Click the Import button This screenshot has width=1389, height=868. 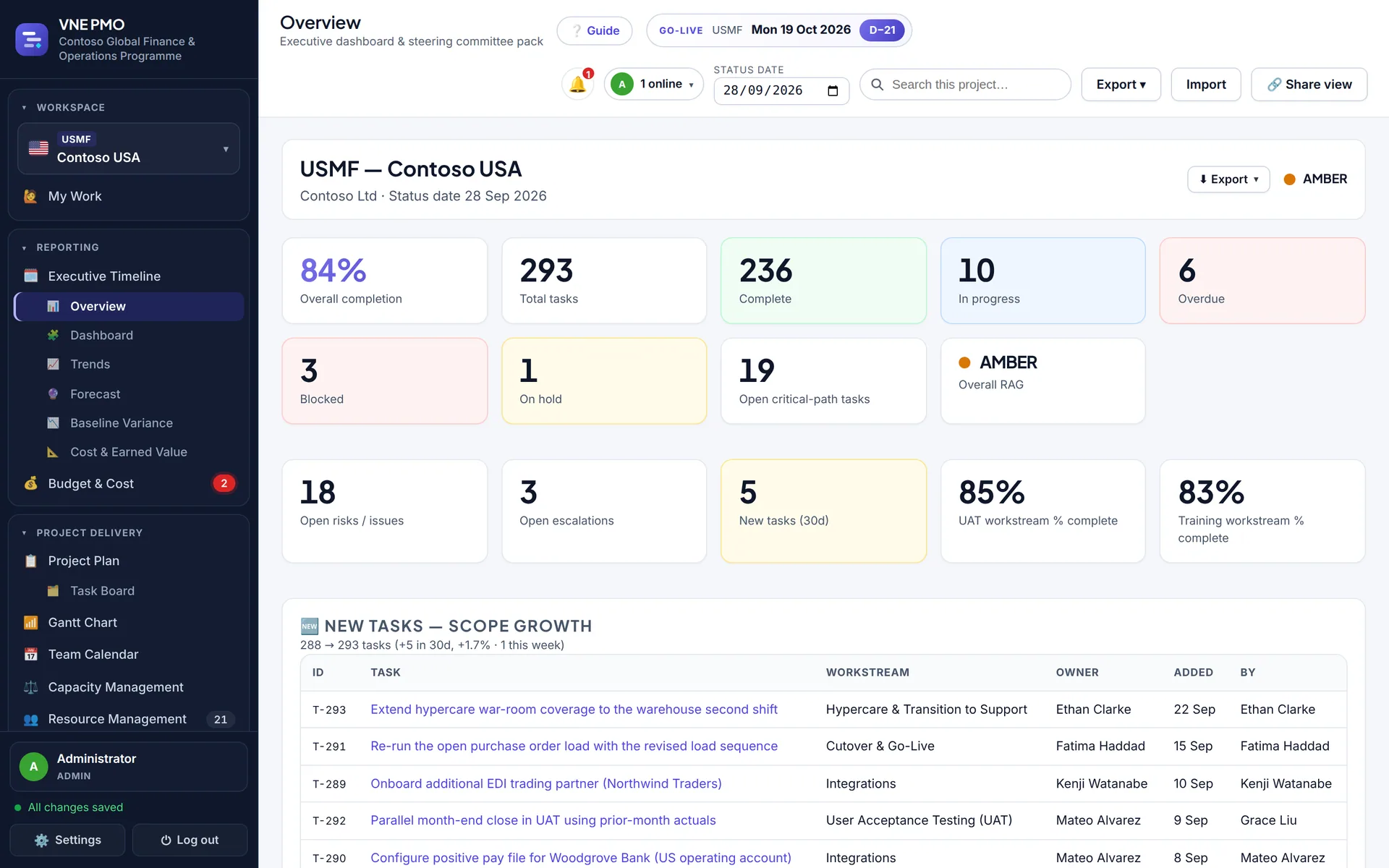(x=1206, y=85)
